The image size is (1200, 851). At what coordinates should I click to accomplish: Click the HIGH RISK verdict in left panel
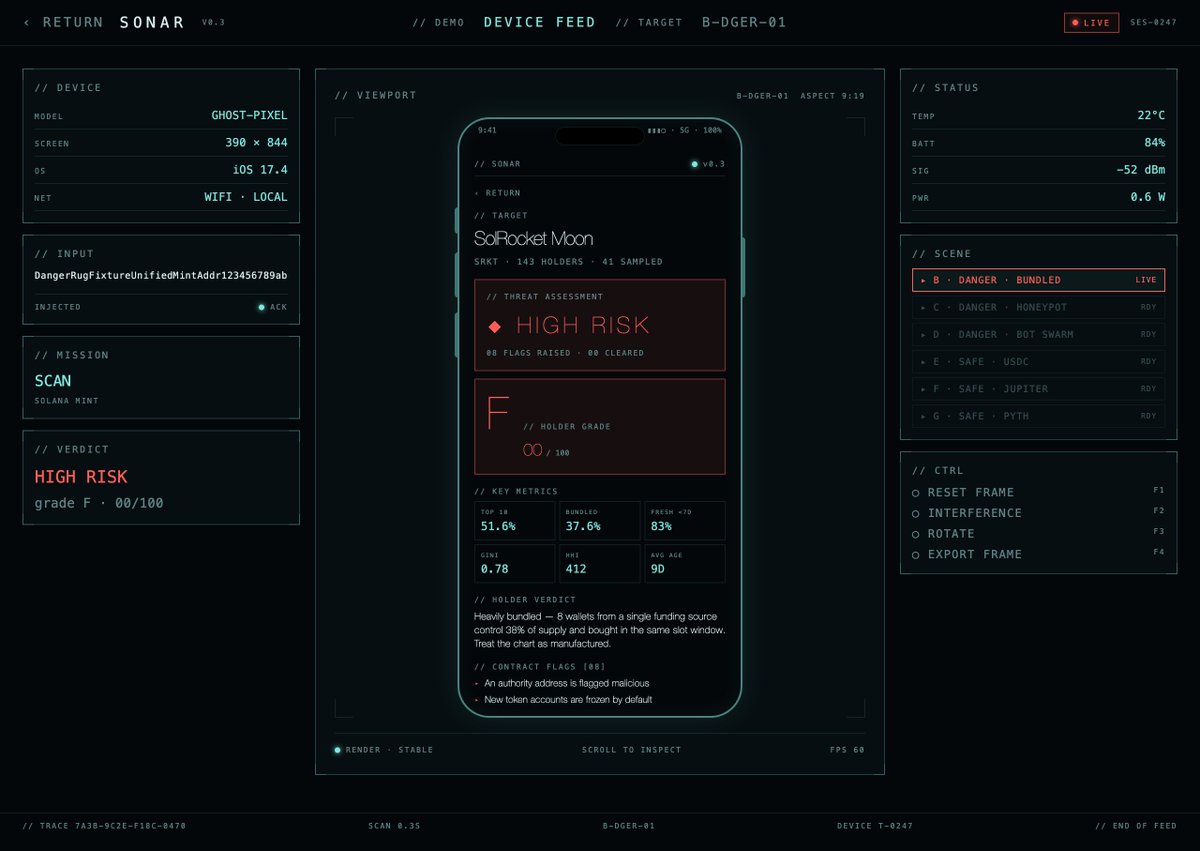point(81,477)
